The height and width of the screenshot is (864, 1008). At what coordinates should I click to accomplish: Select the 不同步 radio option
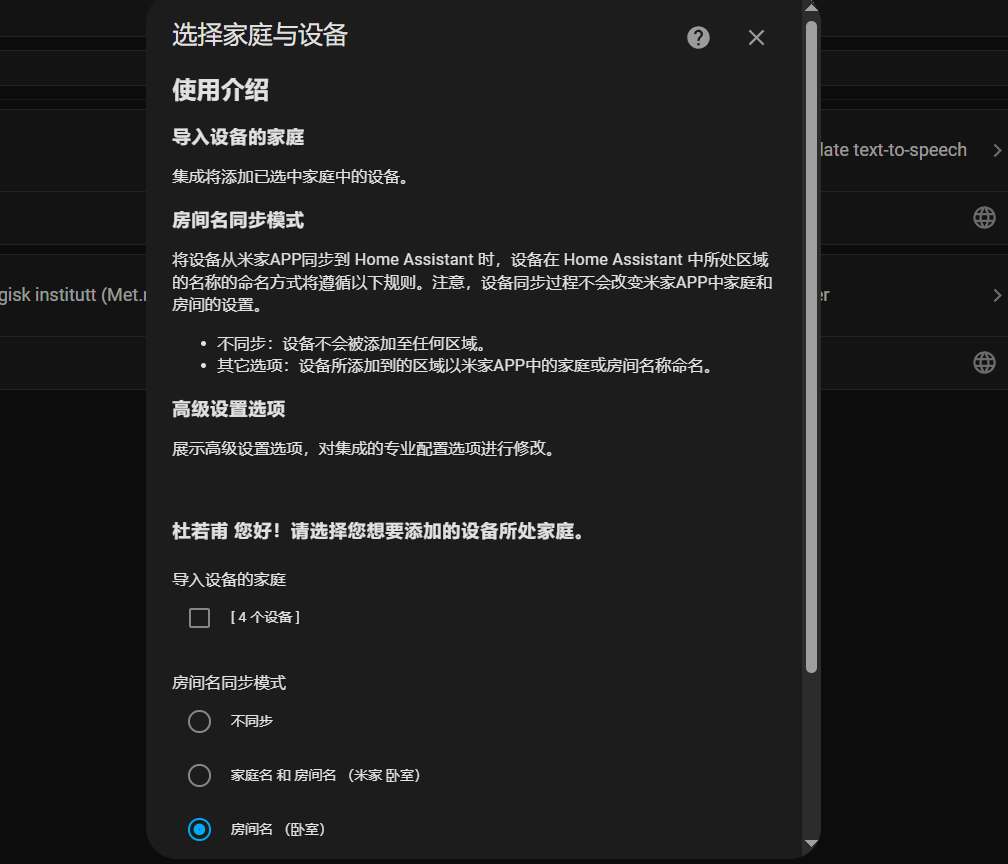(200, 721)
